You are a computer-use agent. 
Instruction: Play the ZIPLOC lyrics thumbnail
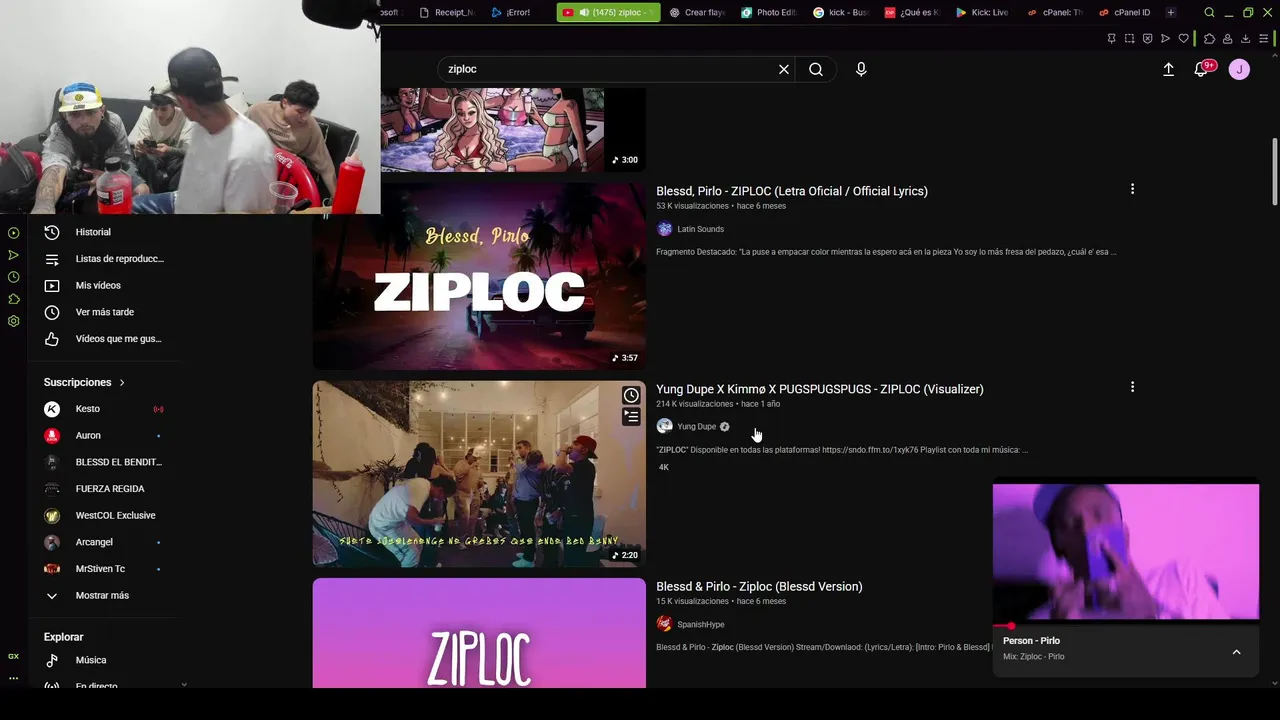(x=479, y=276)
